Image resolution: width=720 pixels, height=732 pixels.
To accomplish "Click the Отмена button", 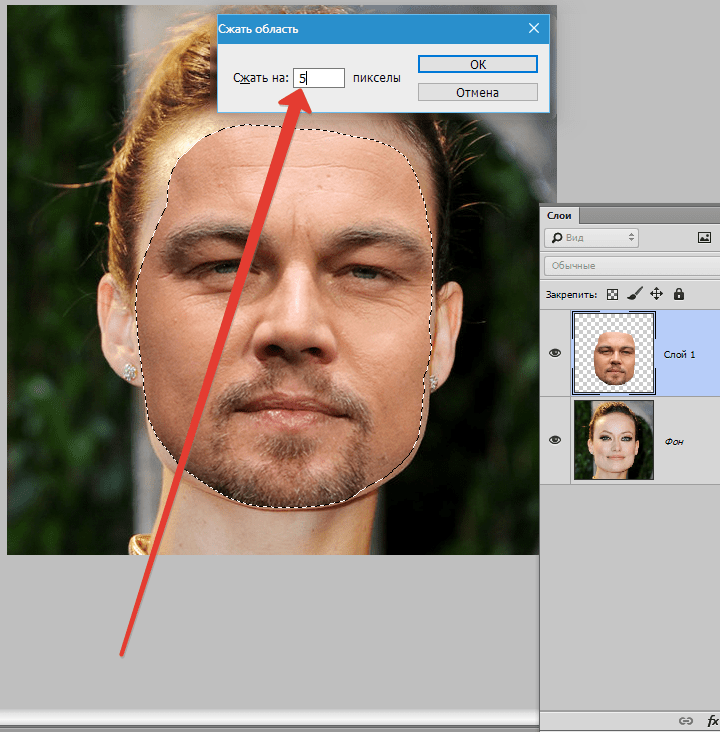I will 477,93.
